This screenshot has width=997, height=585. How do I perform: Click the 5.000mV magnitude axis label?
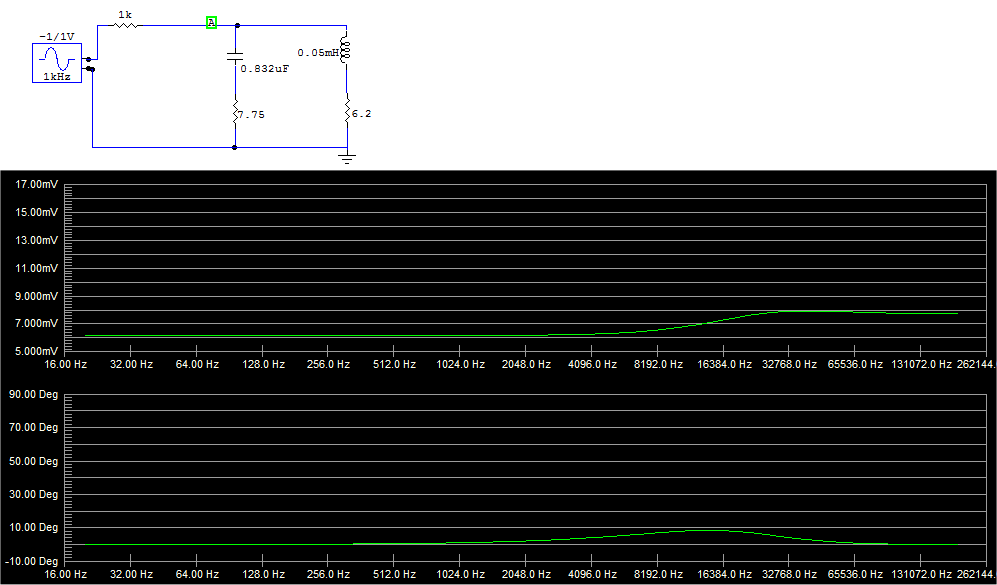(x=36, y=351)
